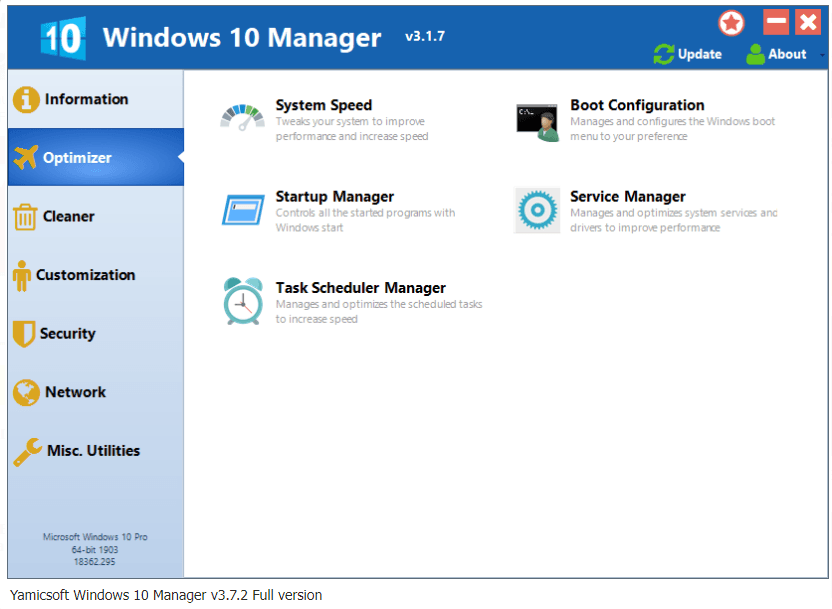Click the Update button
This screenshot has width=832, height=609.
pos(688,54)
